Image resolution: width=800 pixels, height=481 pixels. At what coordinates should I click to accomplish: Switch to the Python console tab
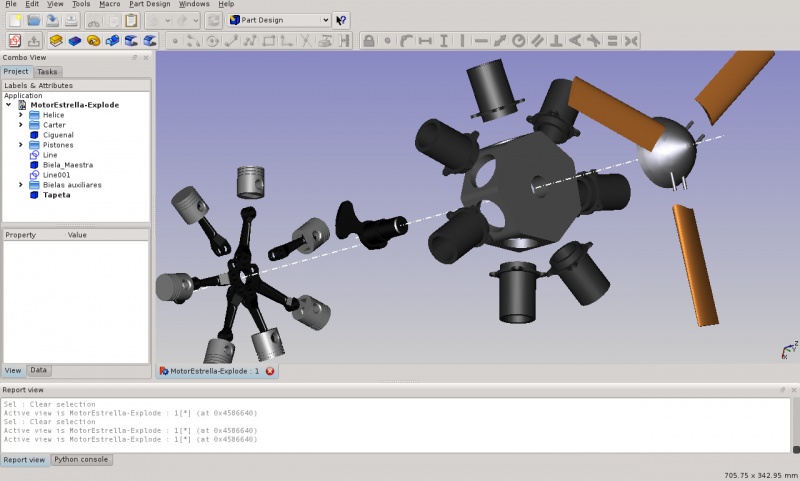tap(81, 460)
